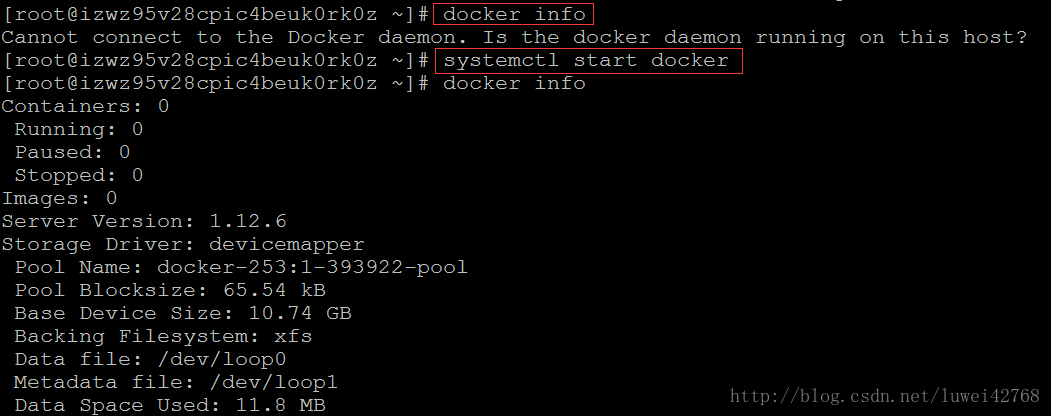Click the 'Pool Blocksize: 65.54 kB' line

[x=170, y=290]
